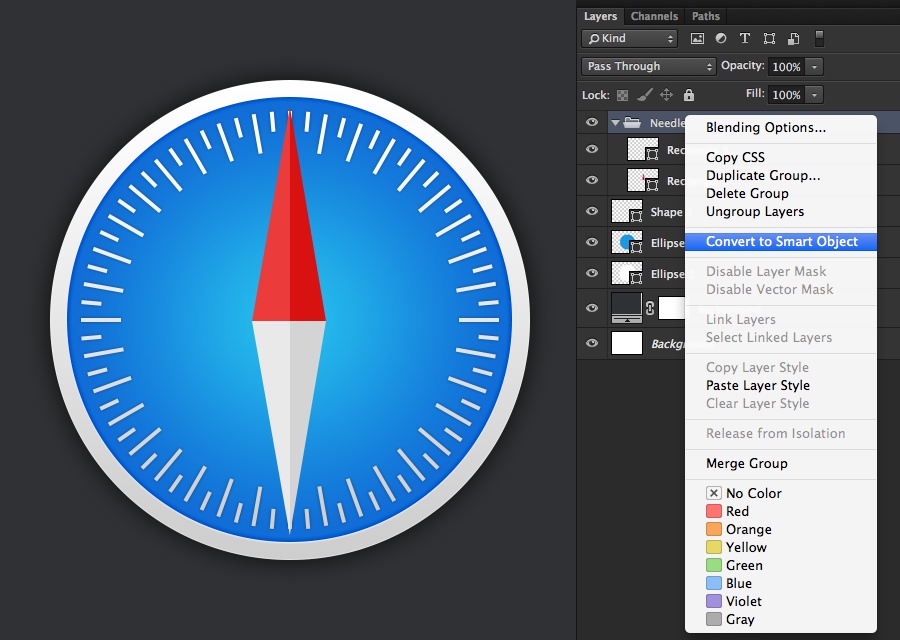Select Gray color label
Viewport: 900px width, 640px height.
(781, 620)
